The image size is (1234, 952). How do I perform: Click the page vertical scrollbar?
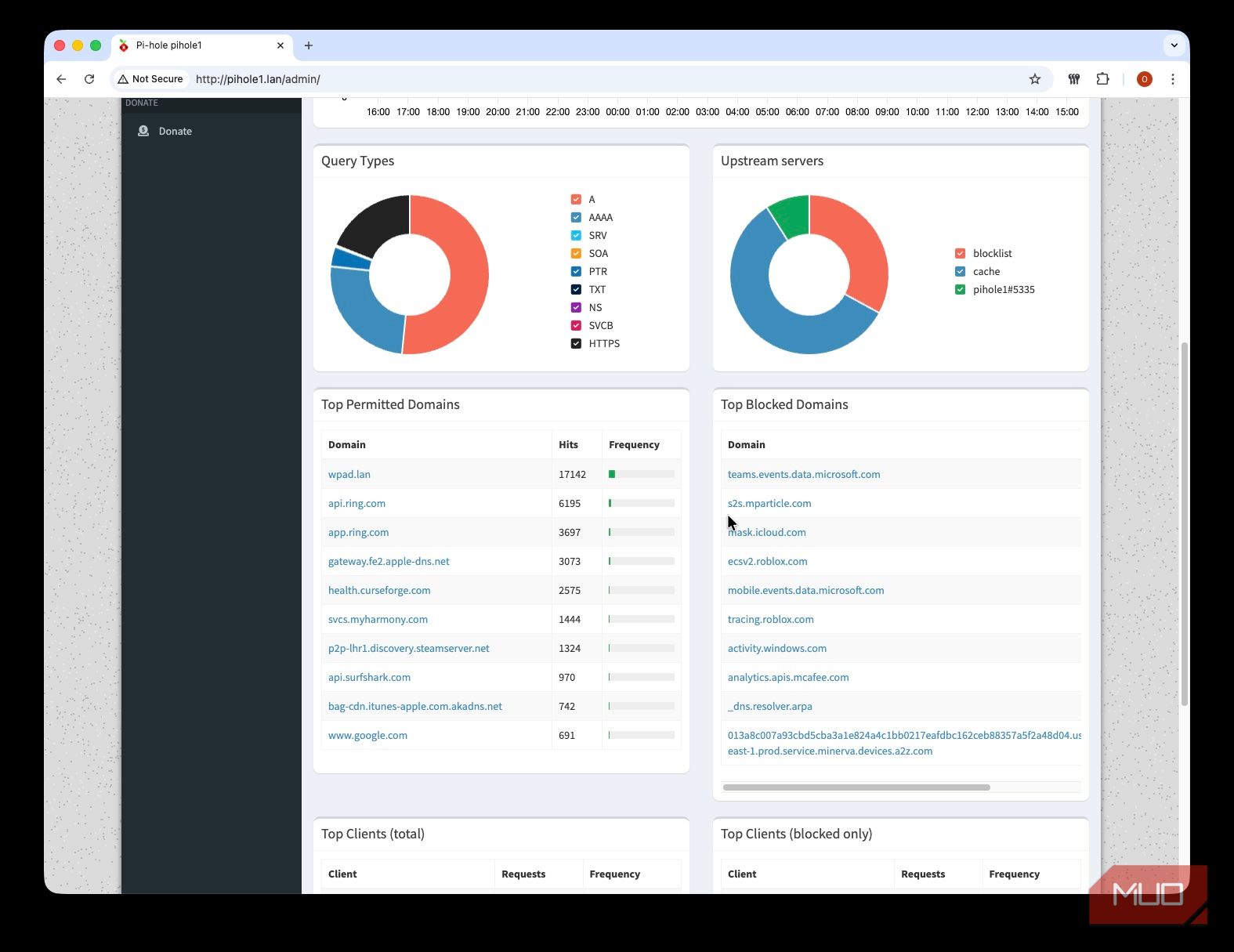tap(1185, 523)
